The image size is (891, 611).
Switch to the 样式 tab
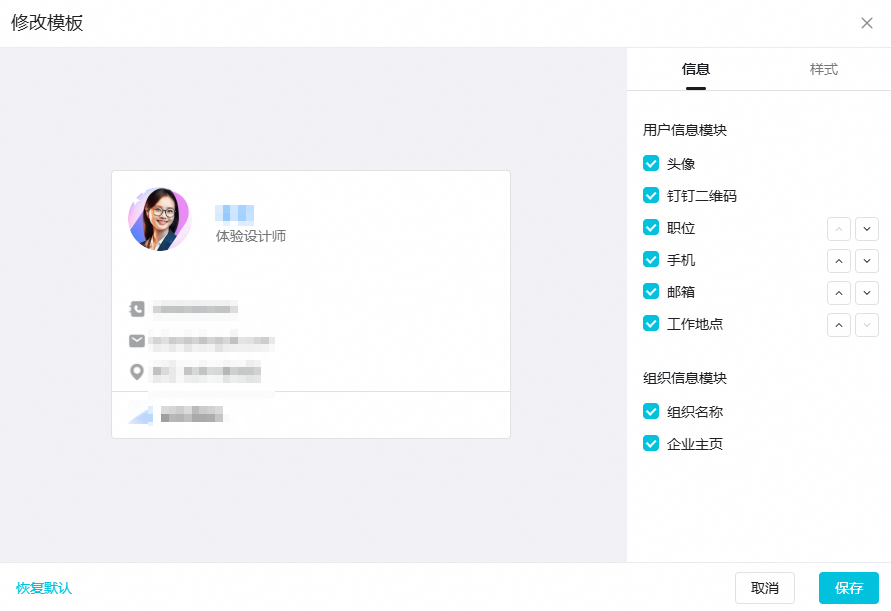point(823,69)
